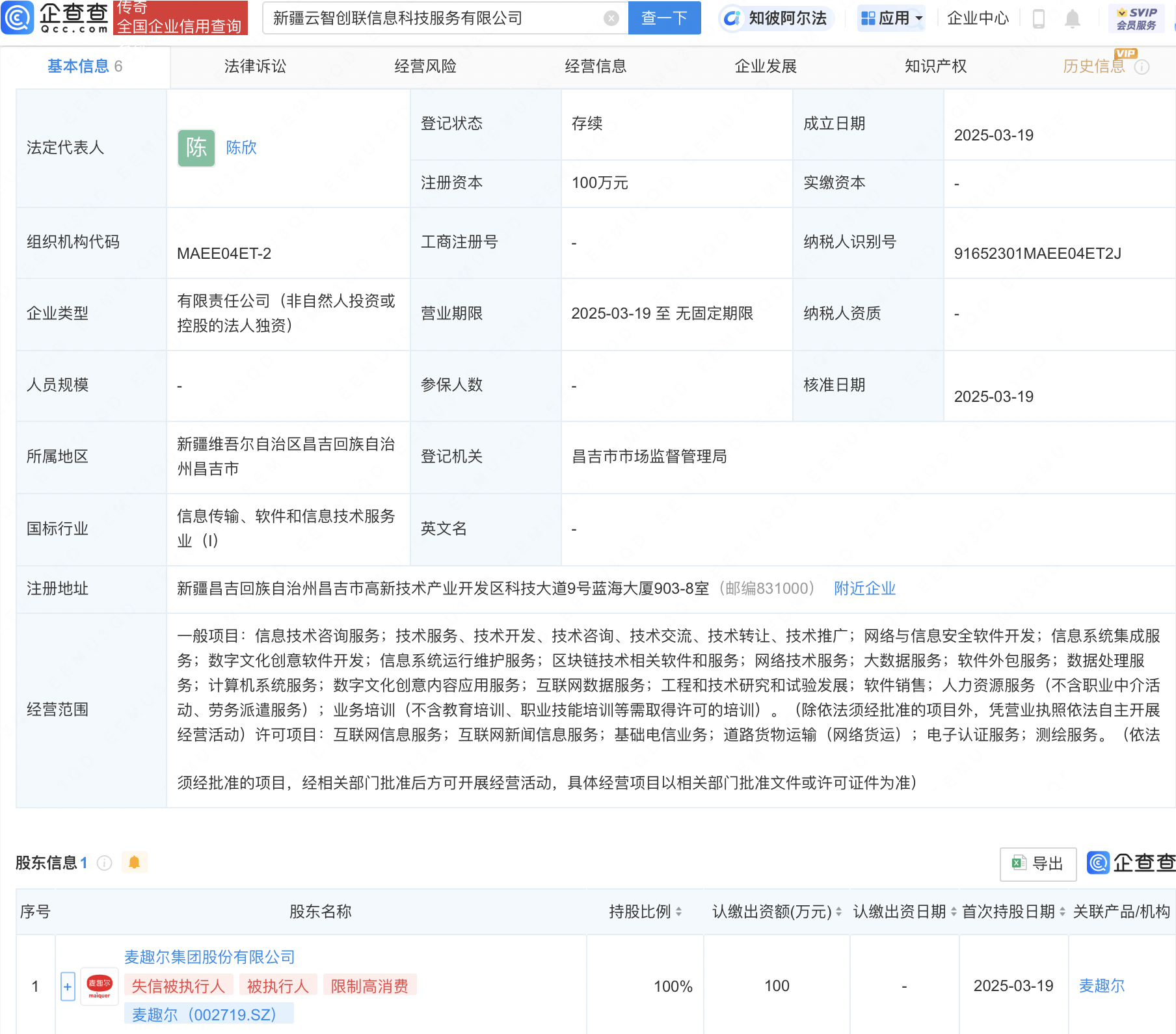This screenshot has width=1176, height=1034.
Task: Click registration status 存续
Action: 587,124
